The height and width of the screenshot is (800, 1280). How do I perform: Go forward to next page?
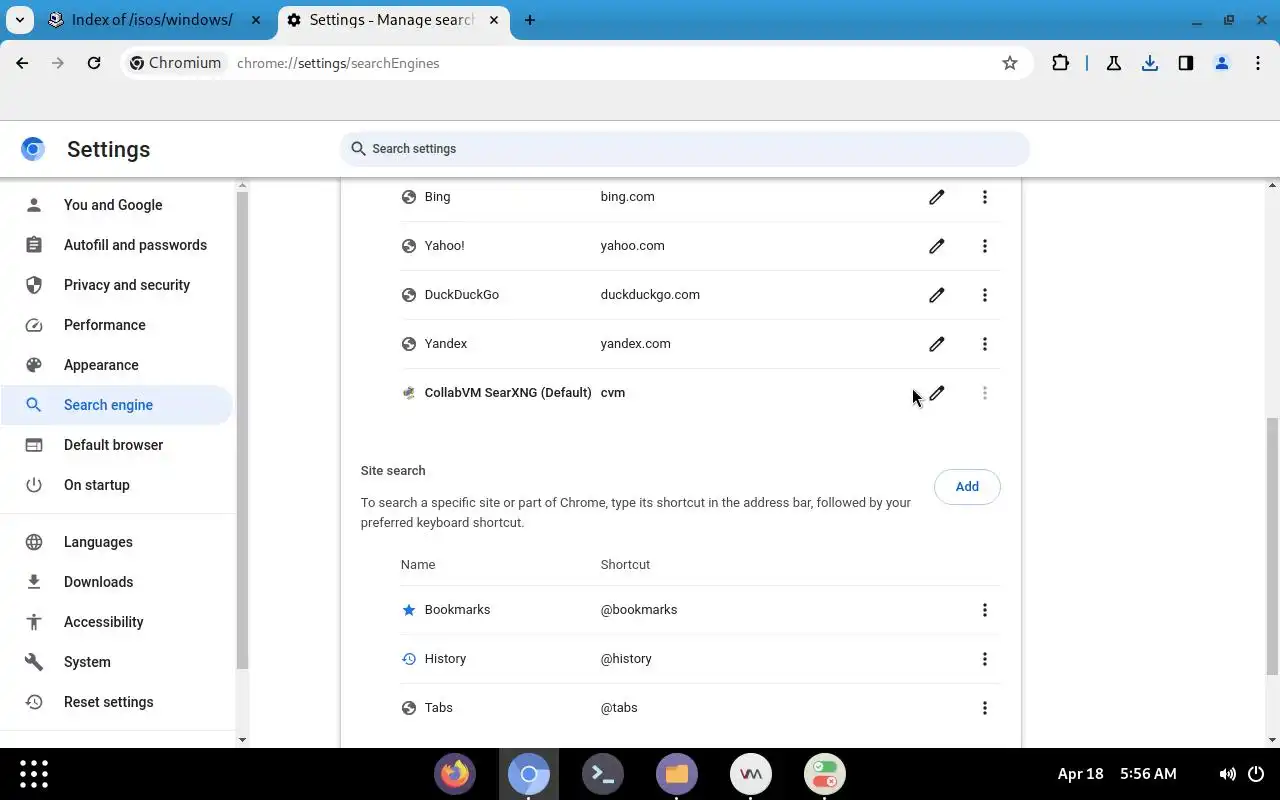coord(58,63)
